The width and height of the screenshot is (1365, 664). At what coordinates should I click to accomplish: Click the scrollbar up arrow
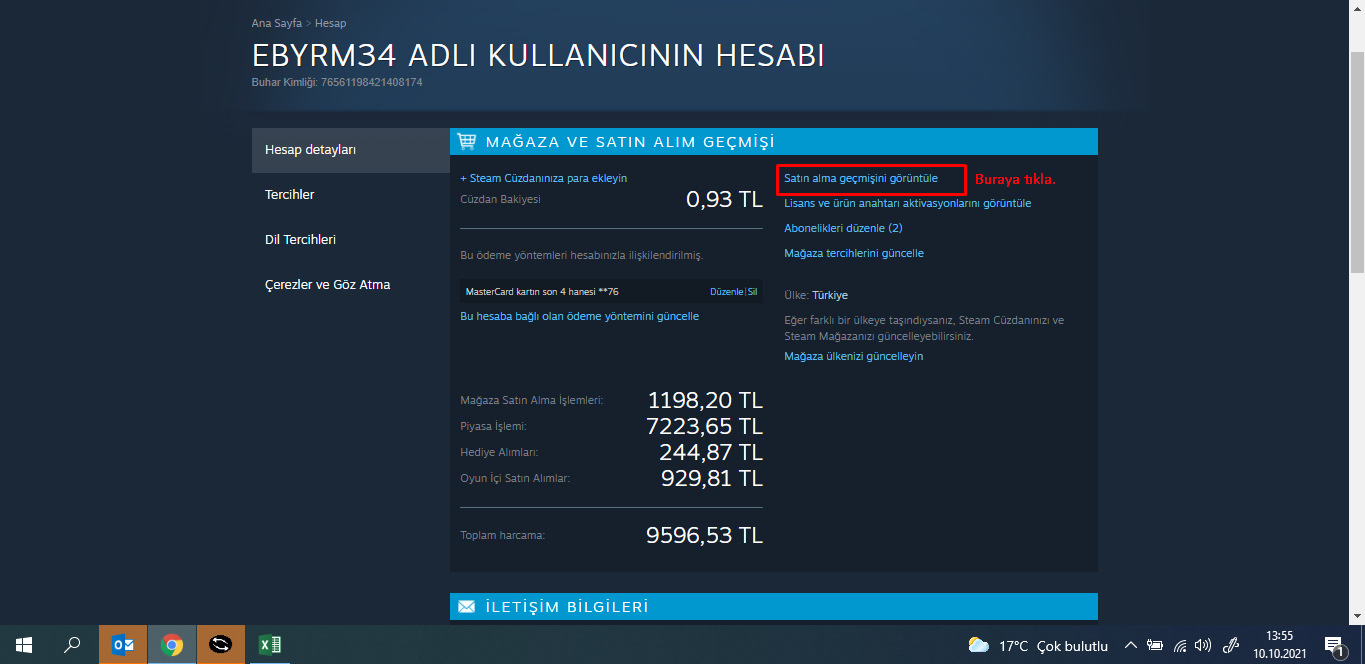(x=1357, y=8)
